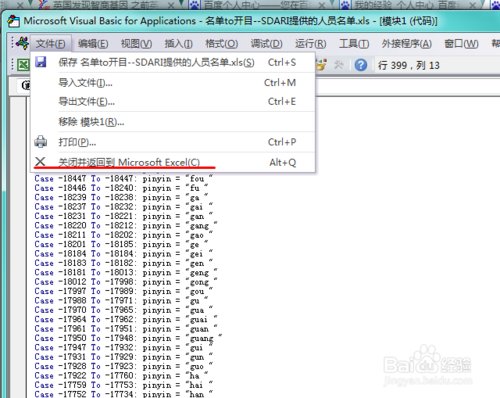Viewport: 500px width, 398px height.
Task: Open Help with the blue question-mark icon
Action: [361, 65]
